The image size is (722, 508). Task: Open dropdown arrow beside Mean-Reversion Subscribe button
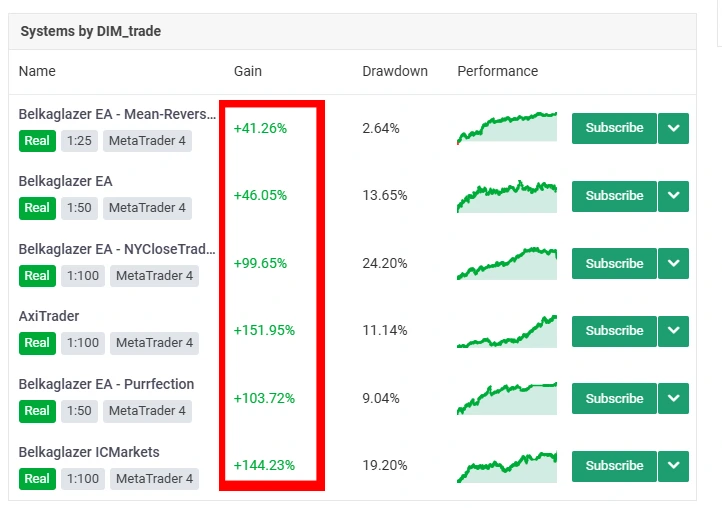(x=674, y=128)
